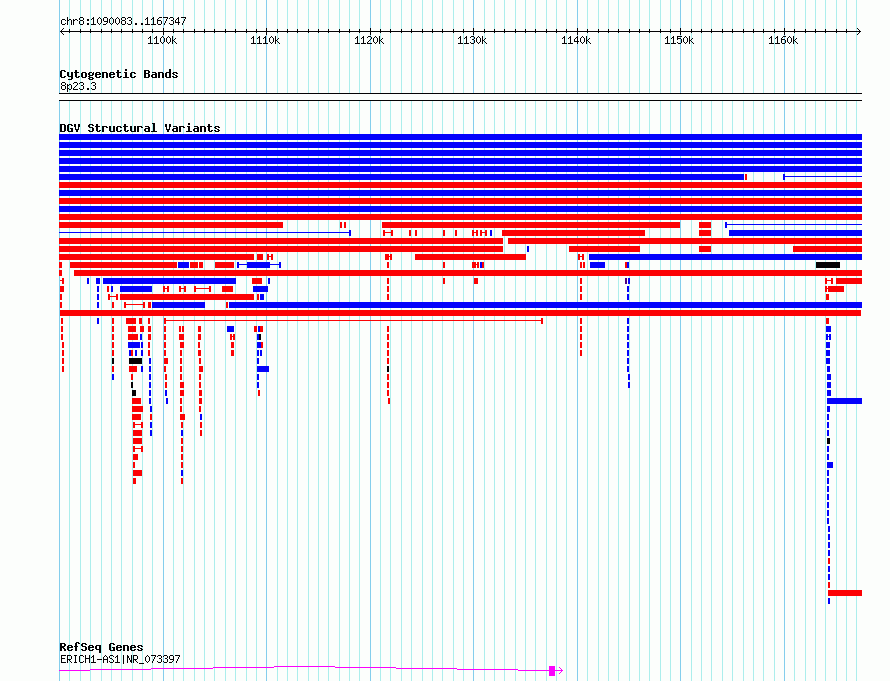Viewport: 890px width, 681px height.
Task: Select the lowest red variant bar at the right edge
Action: click(845, 593)
